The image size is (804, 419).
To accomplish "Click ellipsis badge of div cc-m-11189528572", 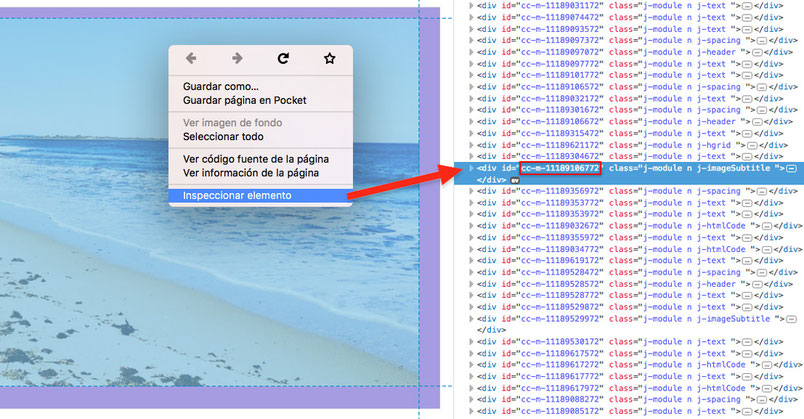I will pyautogui.click(x=757, y=284).
